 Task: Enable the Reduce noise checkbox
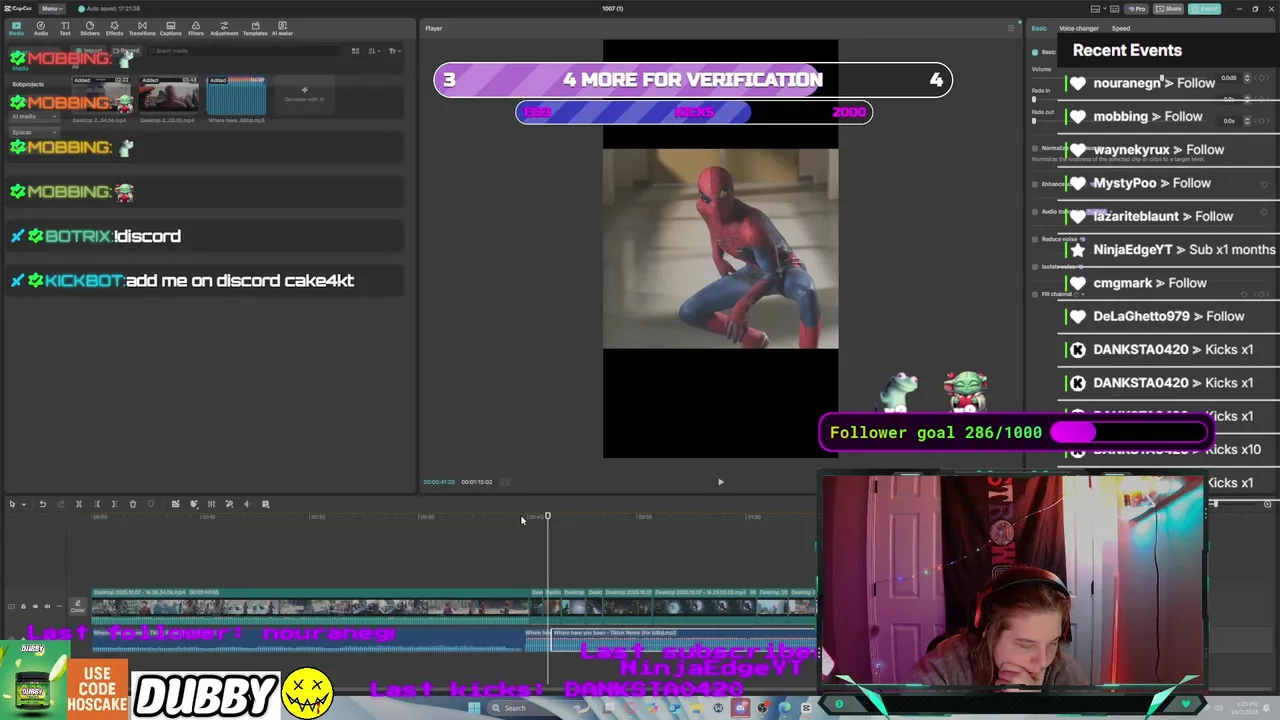[1035, 239]
